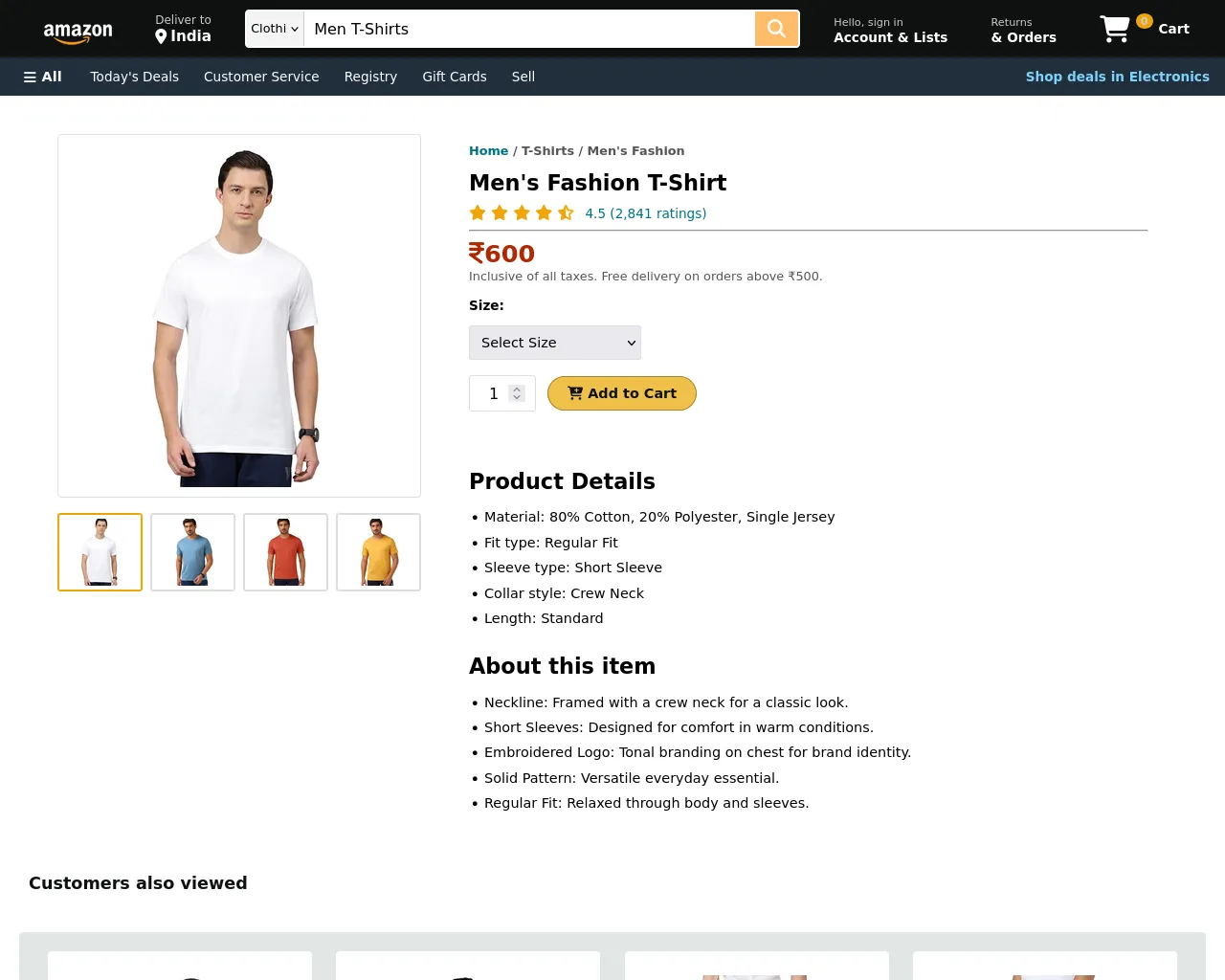The height and width of the screenshot is (980, 1225).
Task: Open Today's Deals in the nav bar
Action: [x=134, y=77]
